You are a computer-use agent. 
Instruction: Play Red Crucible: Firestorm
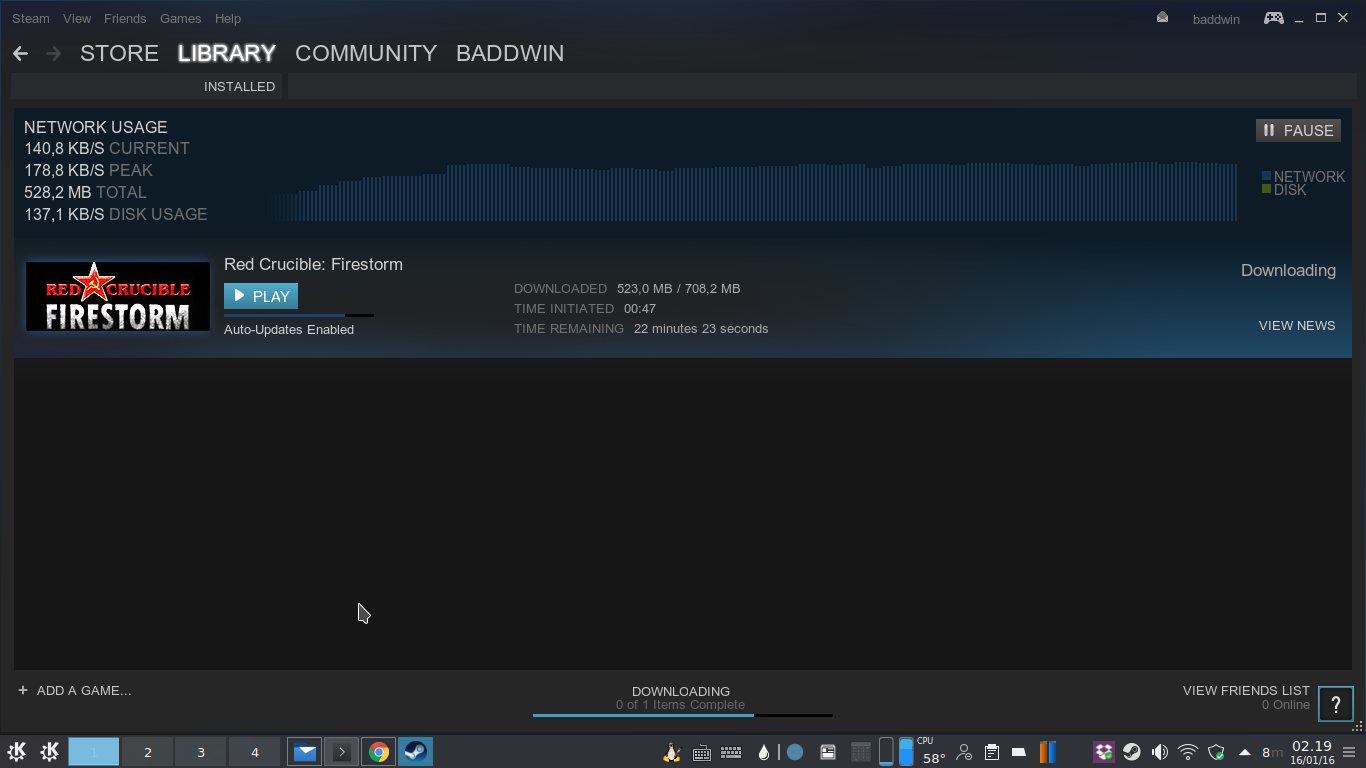coord(261,296)
